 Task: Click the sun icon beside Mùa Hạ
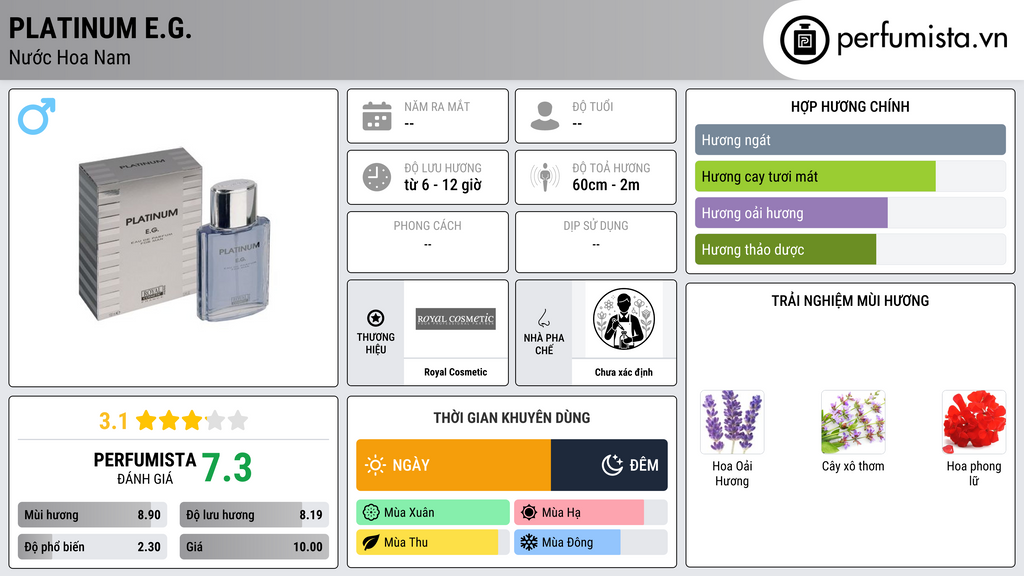click(x=529, y=513)
